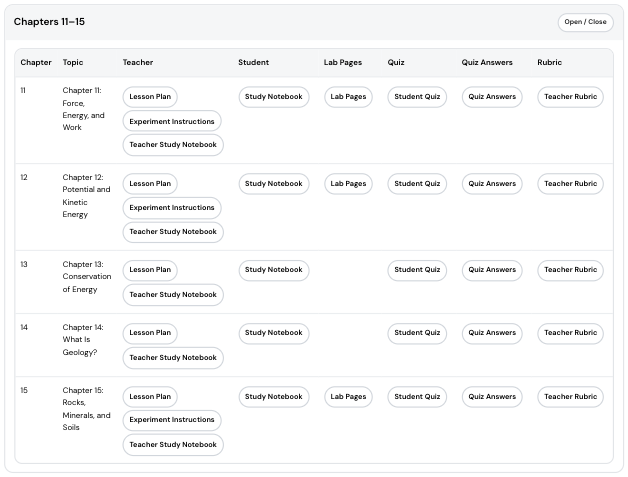Screen dimensions: 628x477
Task: Open Chapter 14 Student Quiz
Action: (417, 333)
